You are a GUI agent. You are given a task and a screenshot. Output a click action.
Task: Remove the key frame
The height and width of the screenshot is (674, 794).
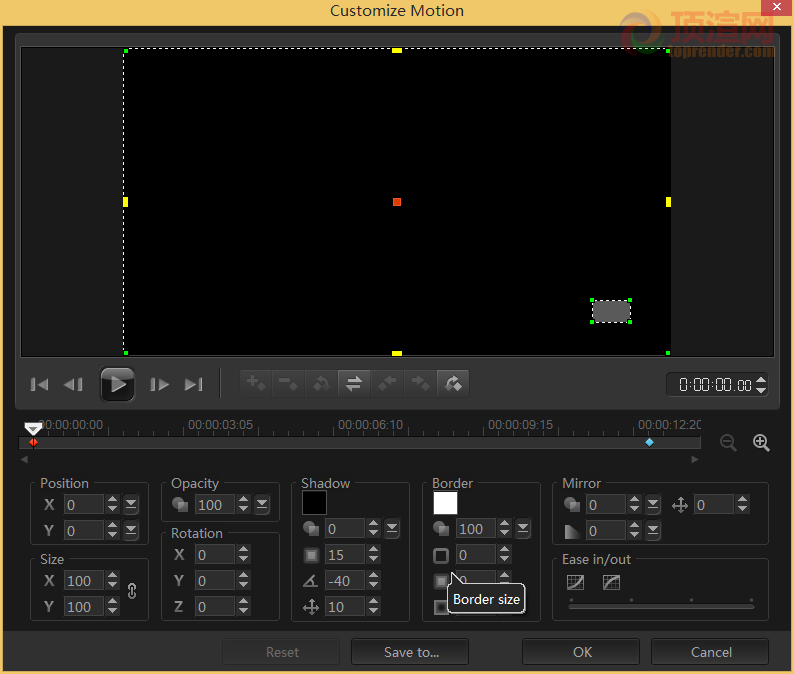(x=289, y=383)
